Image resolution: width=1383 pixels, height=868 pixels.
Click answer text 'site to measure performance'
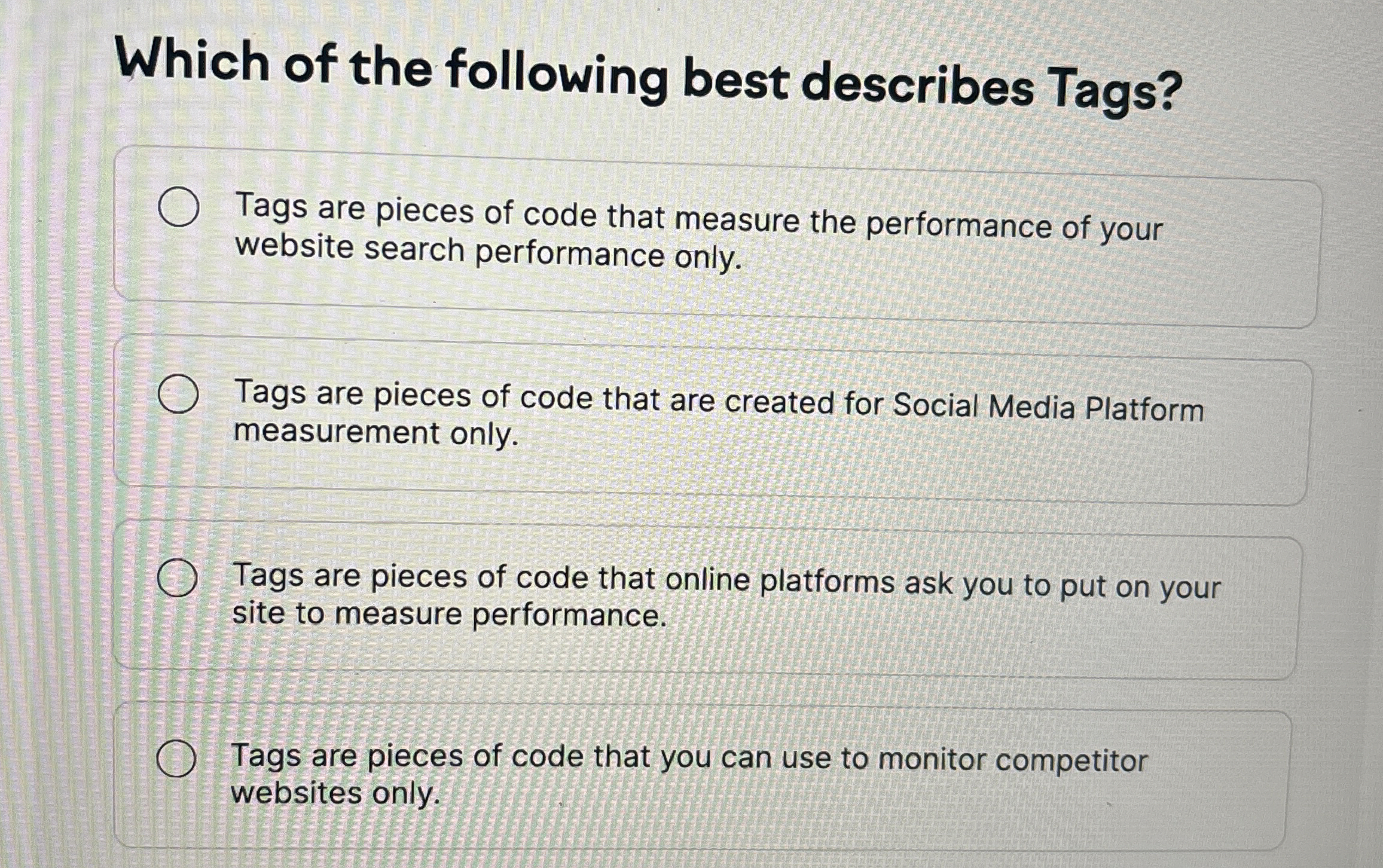[448, 614]
